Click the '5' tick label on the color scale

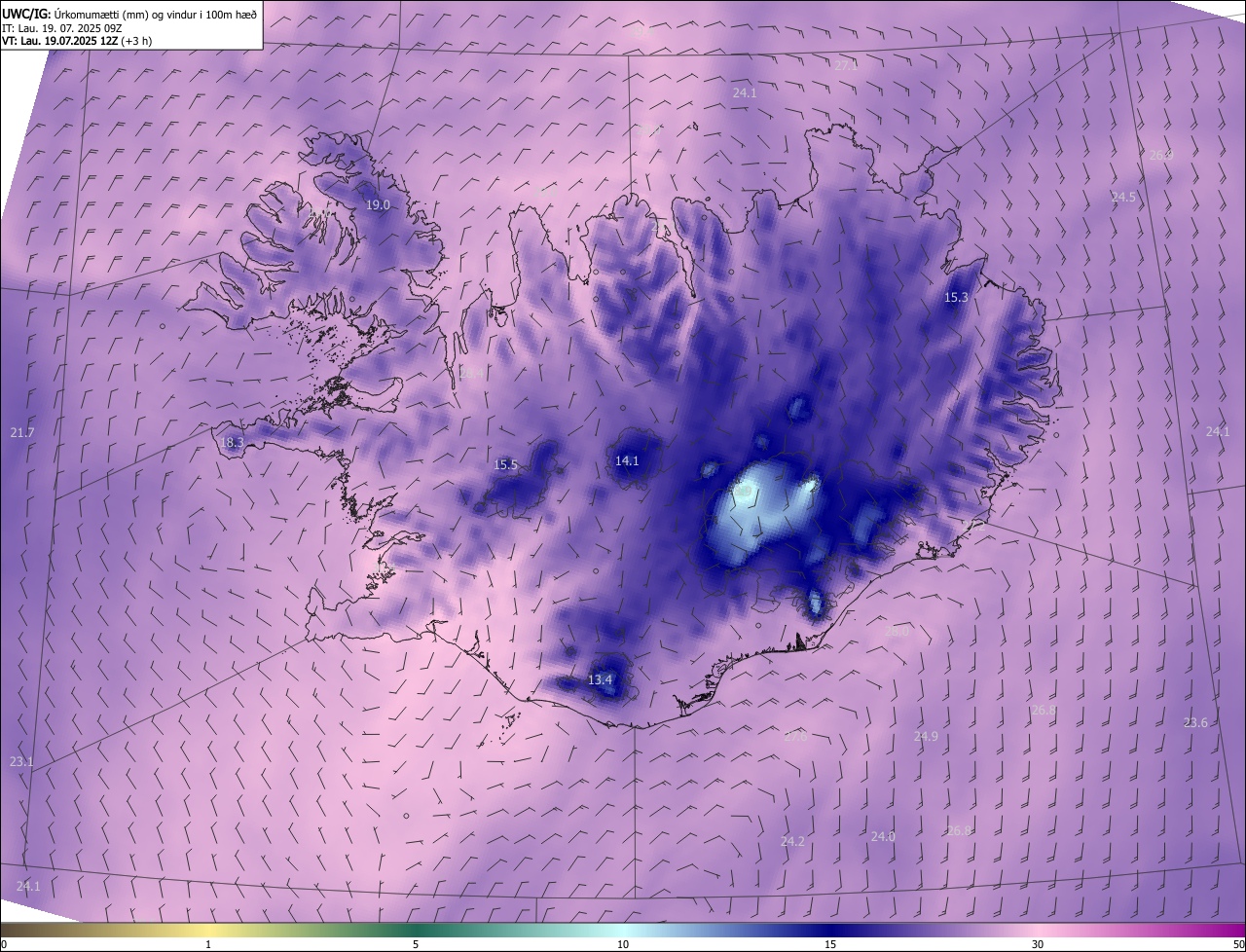416,944
